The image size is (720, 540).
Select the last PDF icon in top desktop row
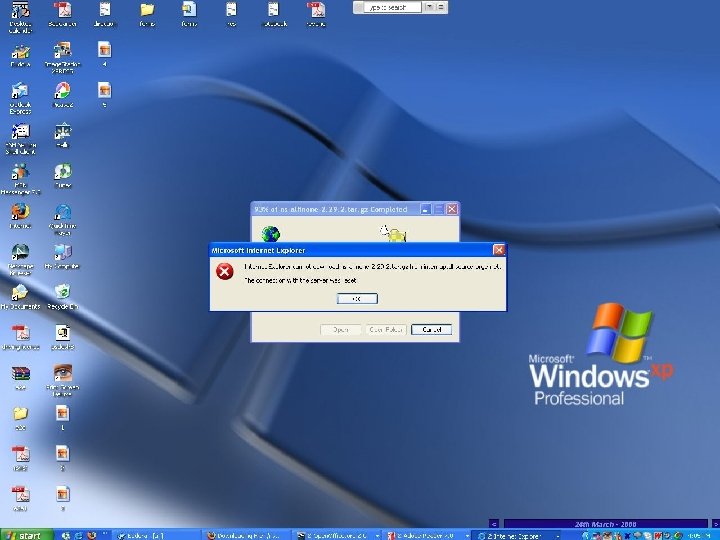(x=316, y=10)
